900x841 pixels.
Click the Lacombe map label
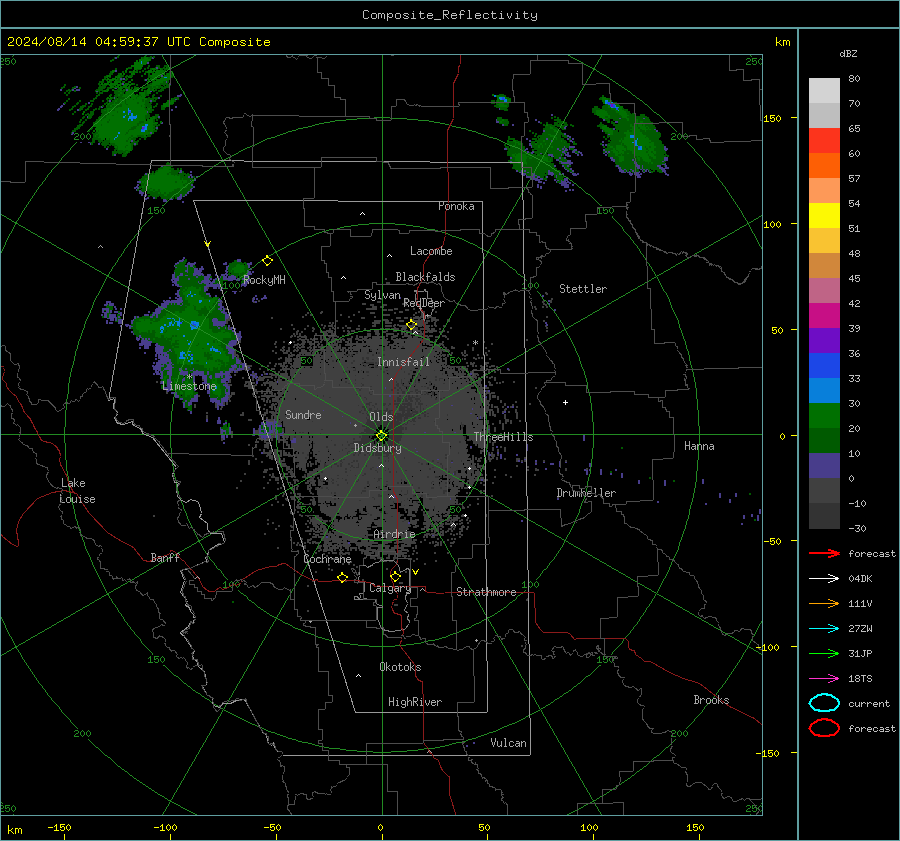pos(431,251)
